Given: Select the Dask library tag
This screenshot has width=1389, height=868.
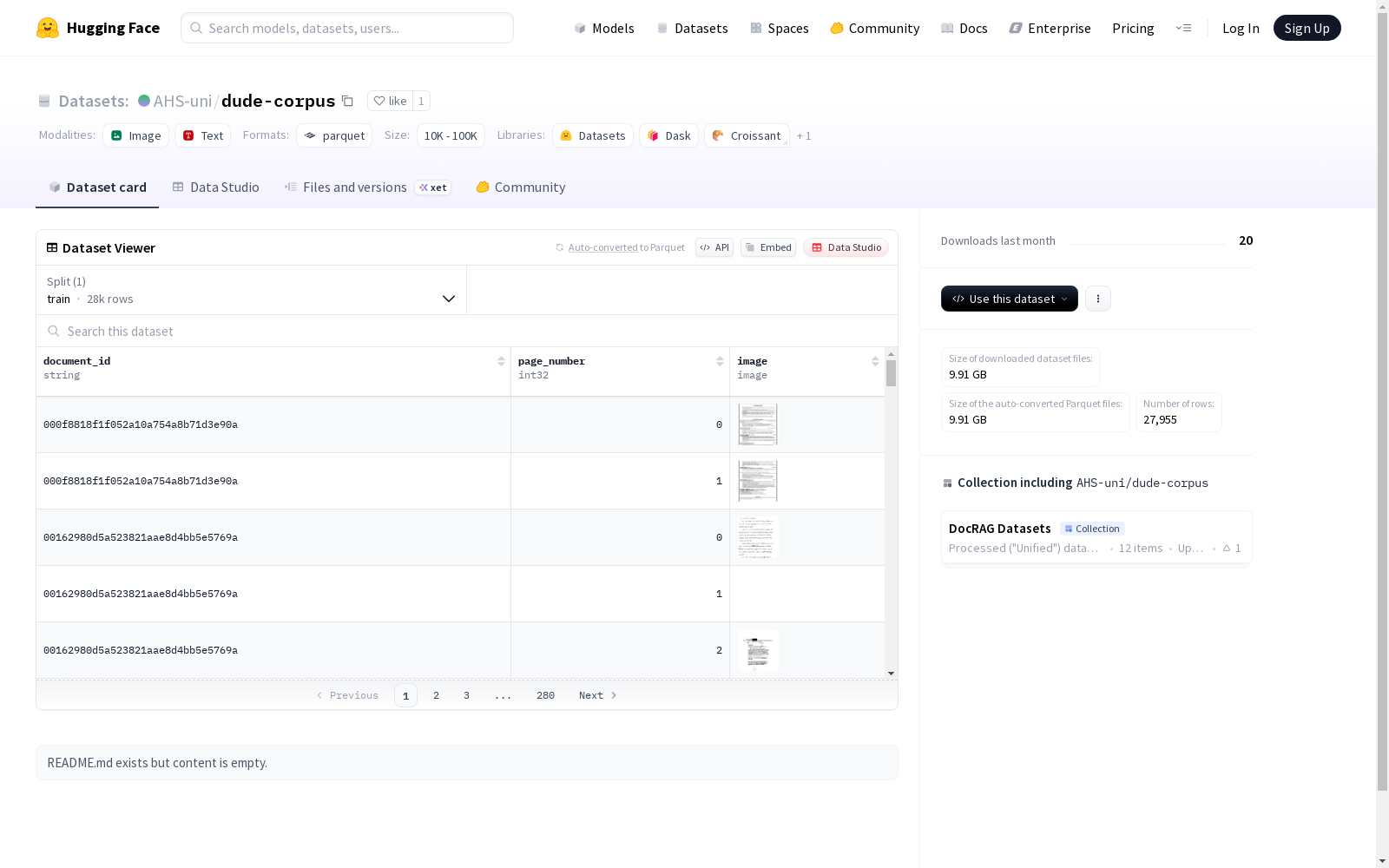Looking at the screenshot, I should coord(668,135).
